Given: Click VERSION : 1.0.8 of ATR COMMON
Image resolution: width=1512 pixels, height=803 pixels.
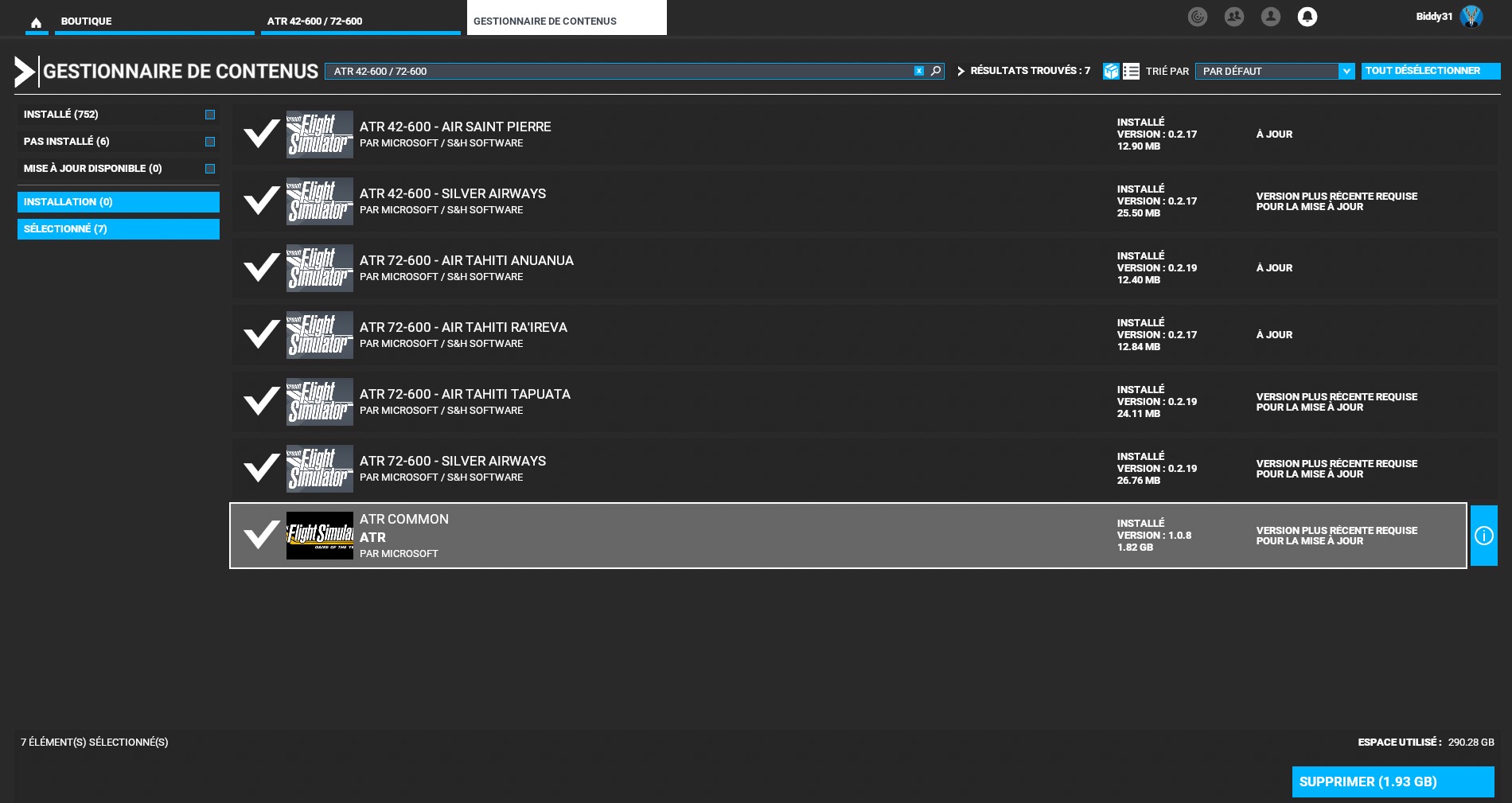Looking at the screenshot, I should 1154,536.
